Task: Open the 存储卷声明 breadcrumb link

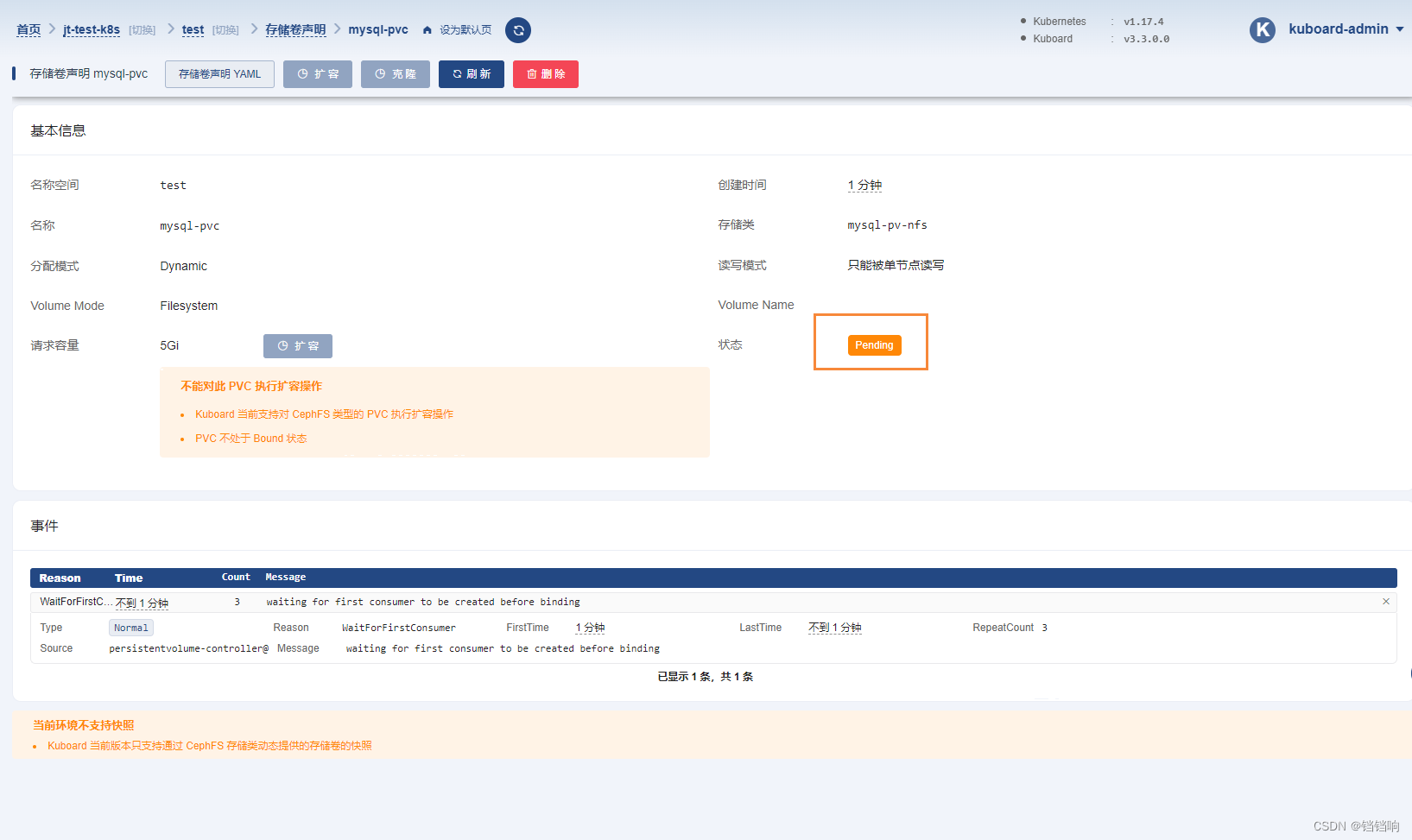Action: pos(295,30)
